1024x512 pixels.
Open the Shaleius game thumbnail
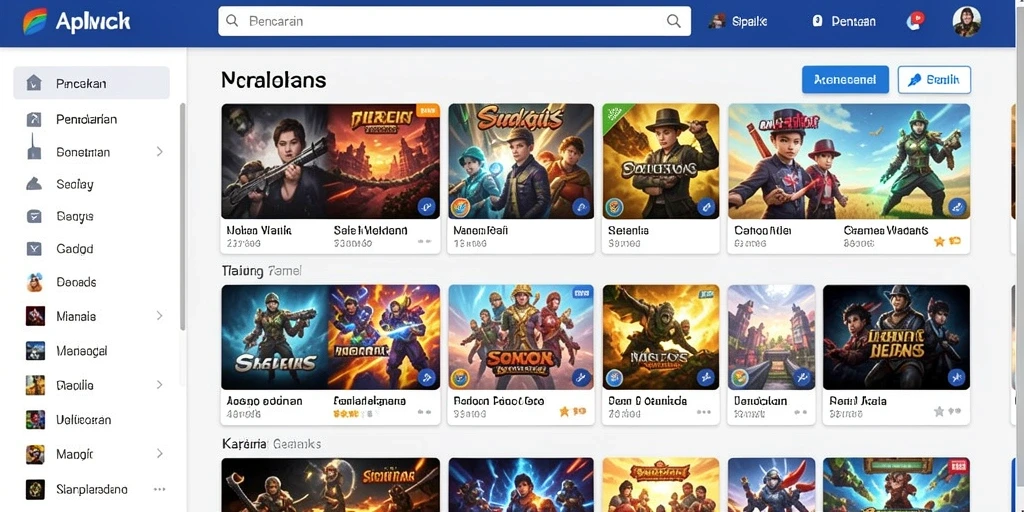pyautogui.click(x=274, y=337)
